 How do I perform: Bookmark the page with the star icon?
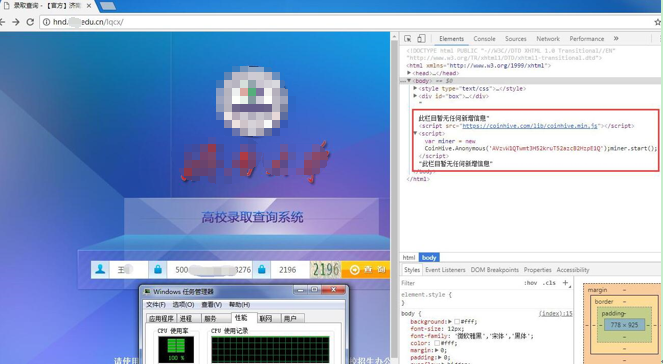tap(658, 22)
